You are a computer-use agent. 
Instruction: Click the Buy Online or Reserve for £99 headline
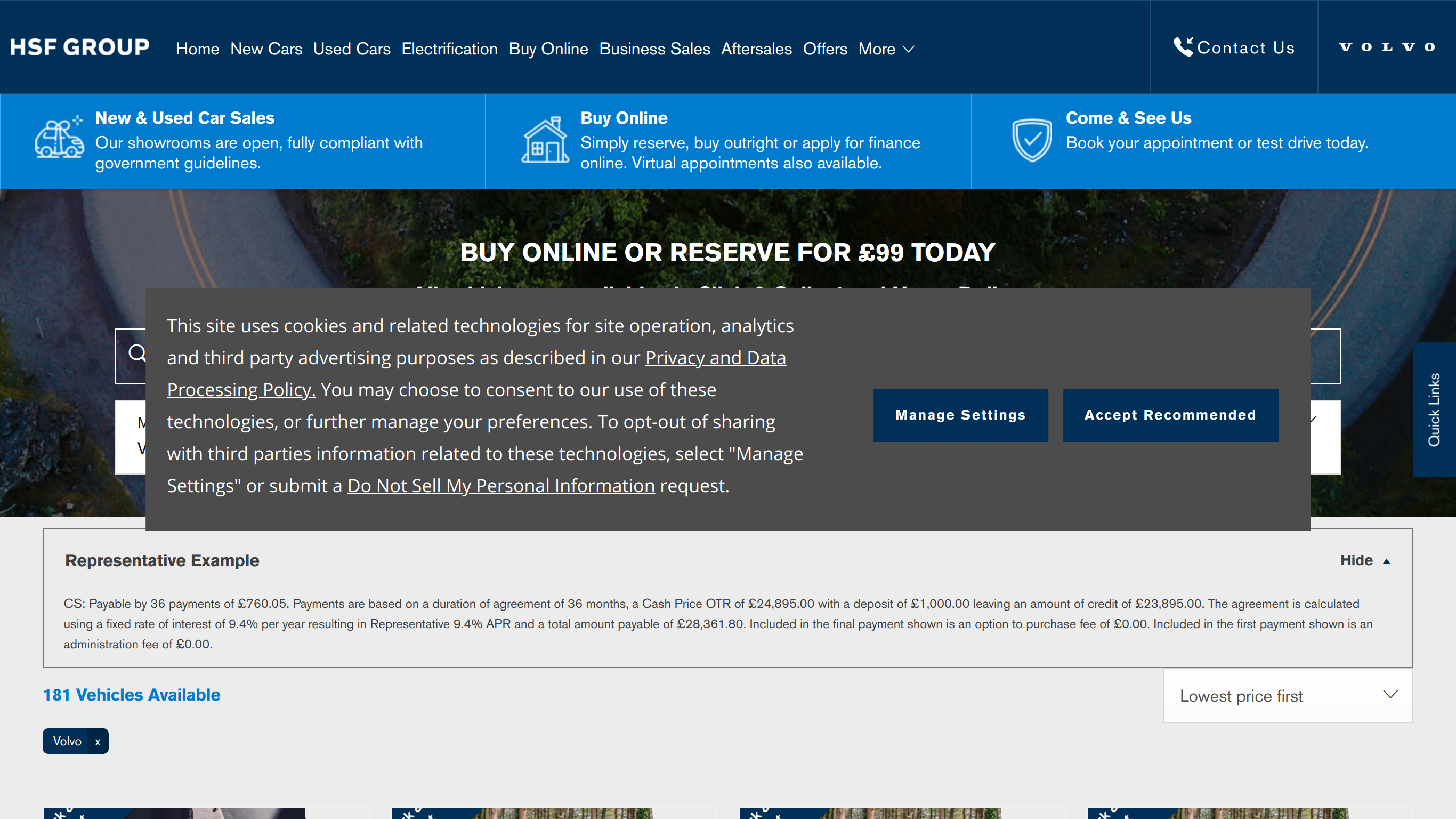click(x=727, y=252)
